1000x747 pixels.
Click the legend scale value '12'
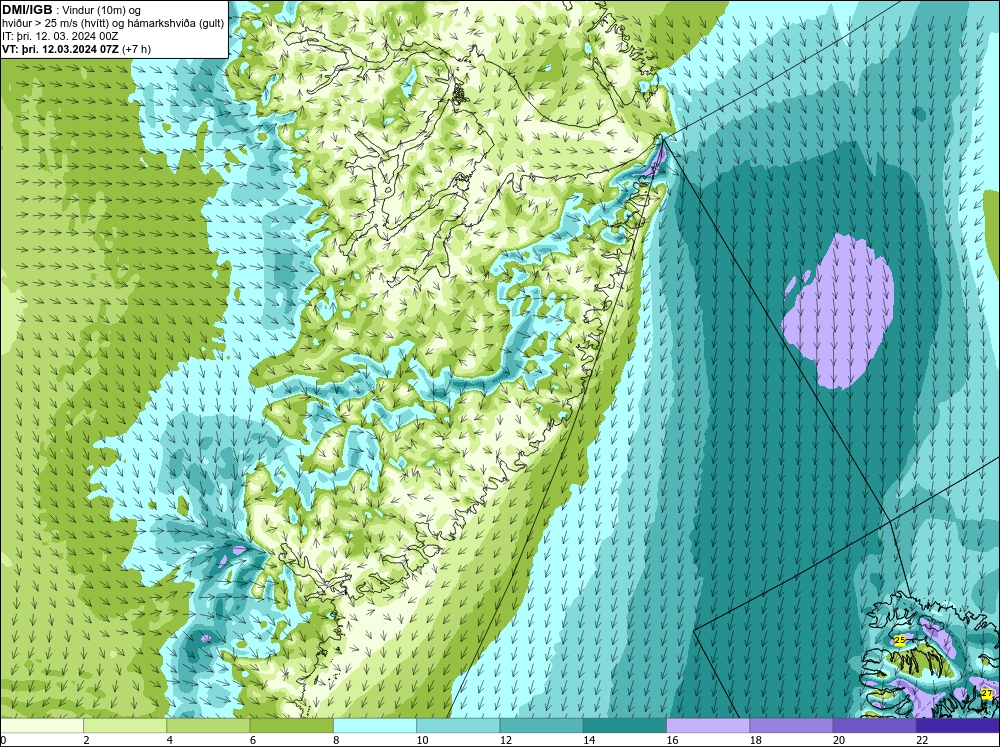pos(505,740)
